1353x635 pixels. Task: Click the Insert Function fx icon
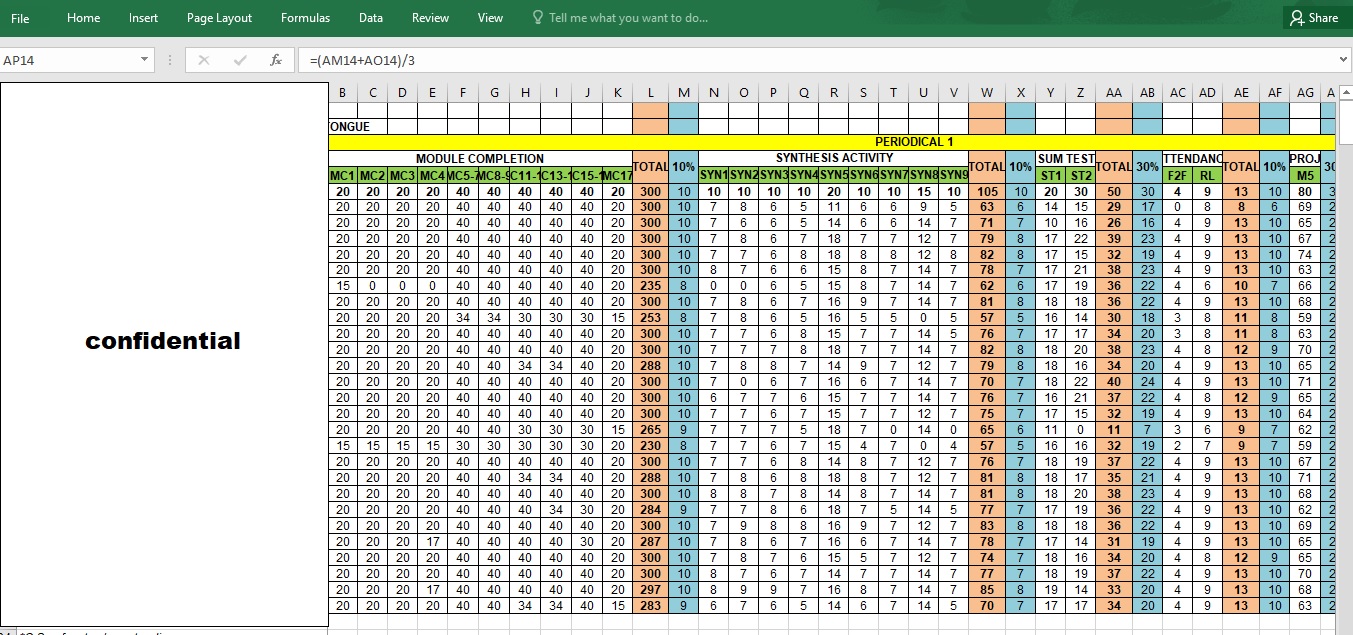coord(276,60)
